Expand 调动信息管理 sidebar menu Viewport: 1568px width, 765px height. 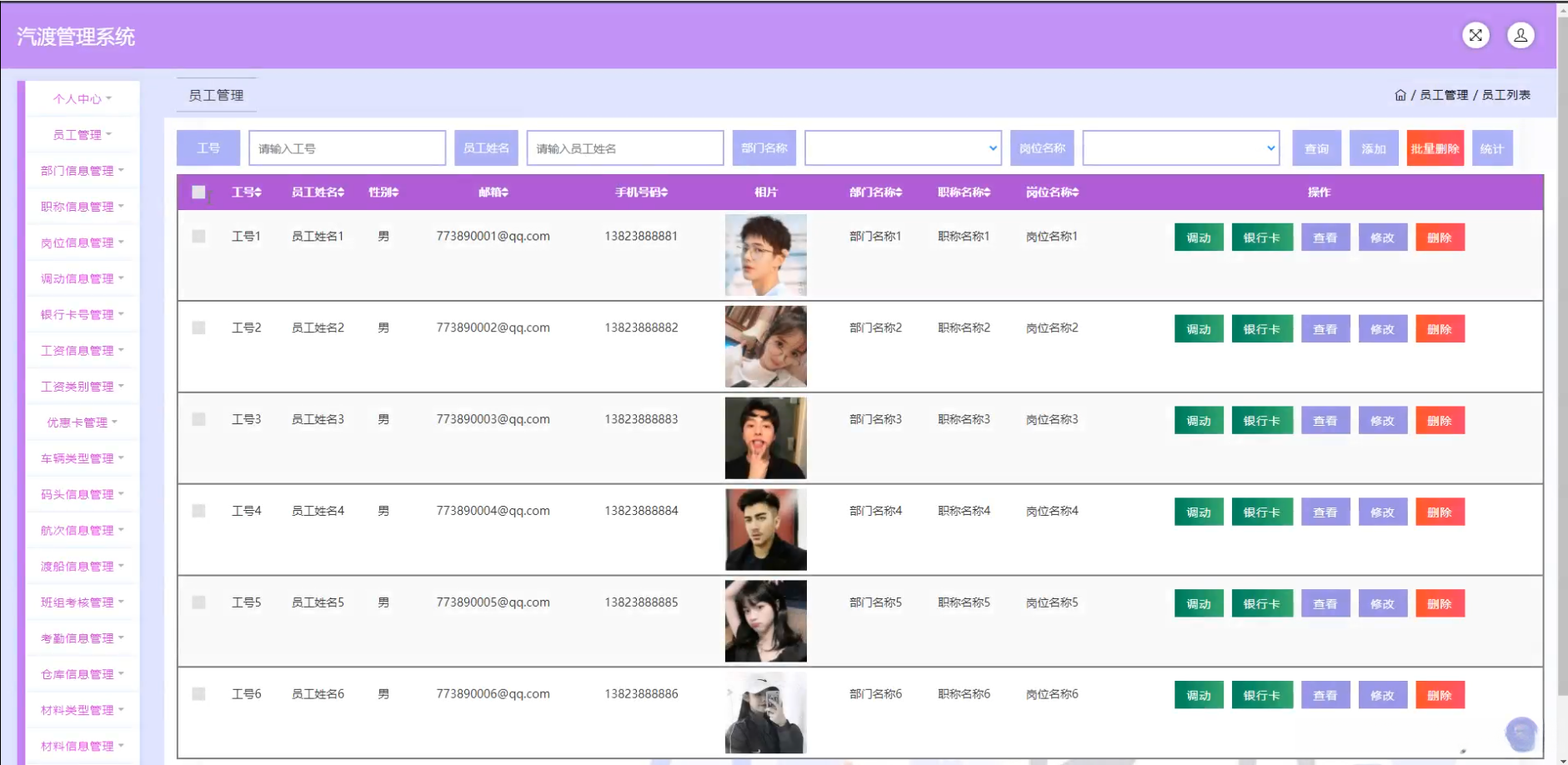[x=83, y=278]
